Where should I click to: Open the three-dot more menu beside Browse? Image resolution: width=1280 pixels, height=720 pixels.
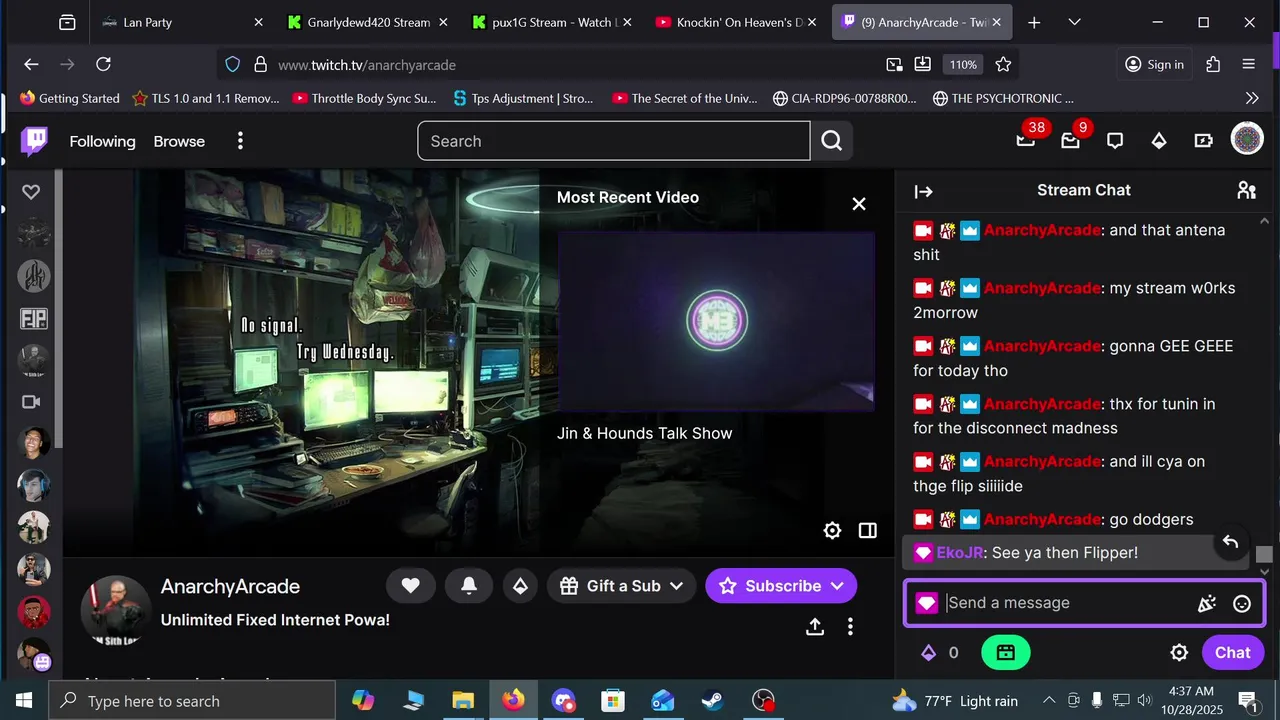pos(240,141)
